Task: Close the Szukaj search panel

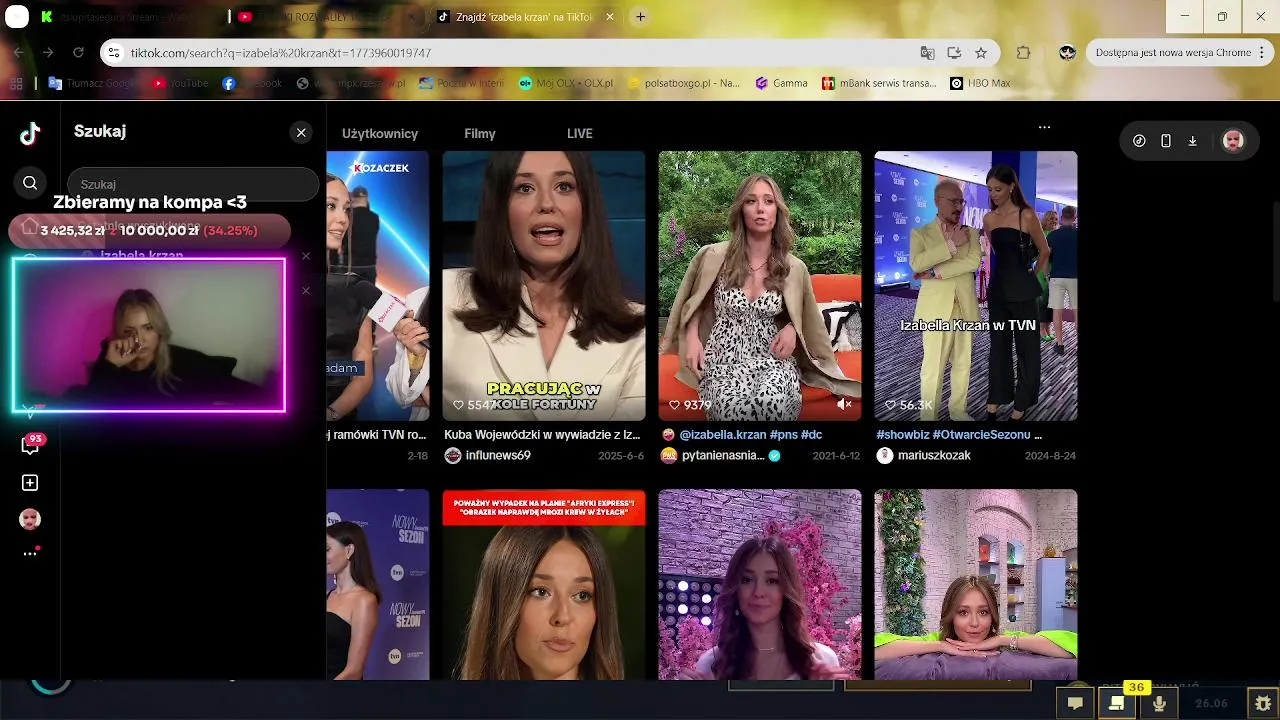Action: [x=301, y=132]
